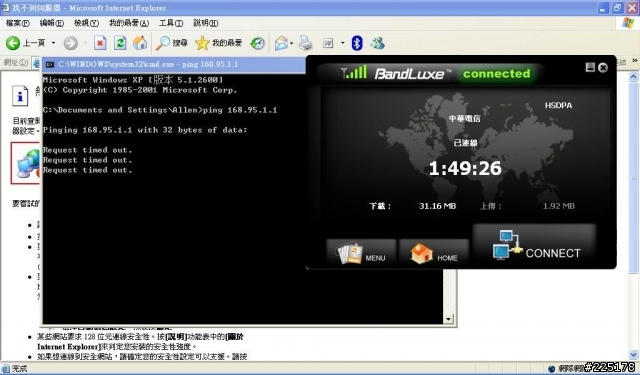640x375 pixels.
Task: Click the cmd.exe window system icon
Action: click(50, 64)
